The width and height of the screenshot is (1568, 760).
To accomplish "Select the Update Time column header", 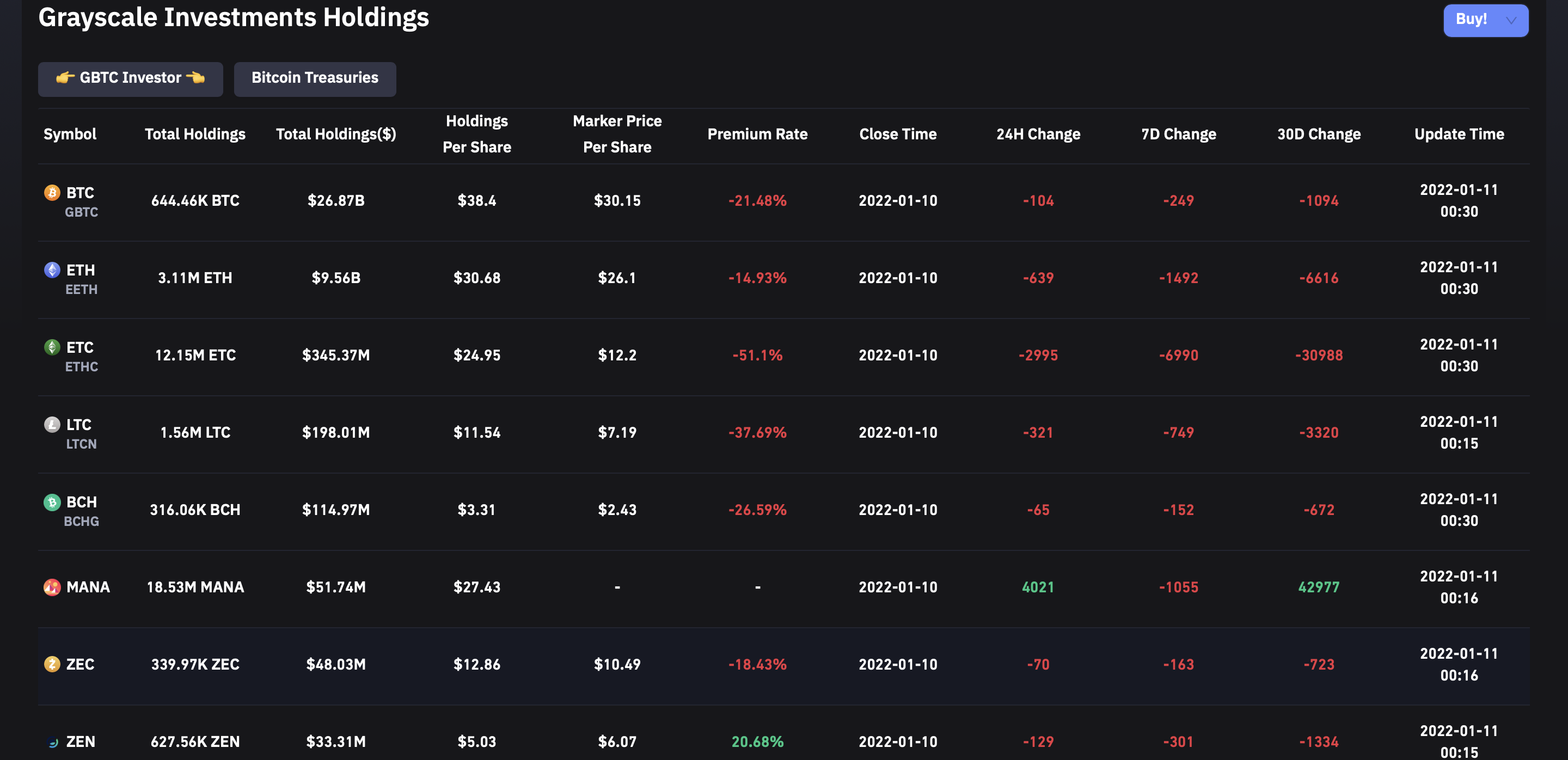I will pyautogui.click(x=1459, y=134).
